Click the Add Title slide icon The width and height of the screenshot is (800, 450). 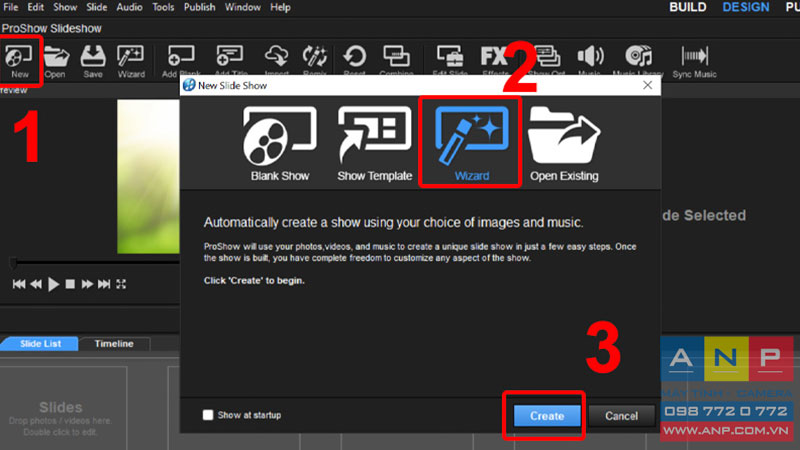pyautogui.click(x=230, y=61)
